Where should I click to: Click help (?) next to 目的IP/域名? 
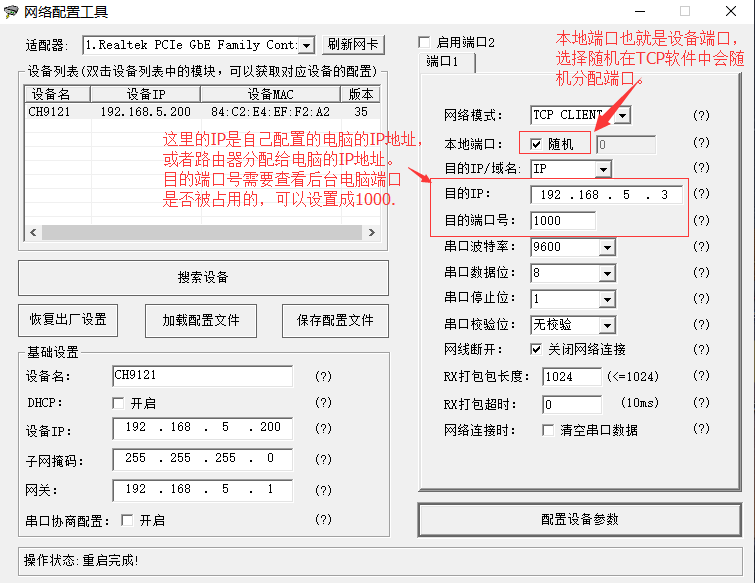(701, 168)
